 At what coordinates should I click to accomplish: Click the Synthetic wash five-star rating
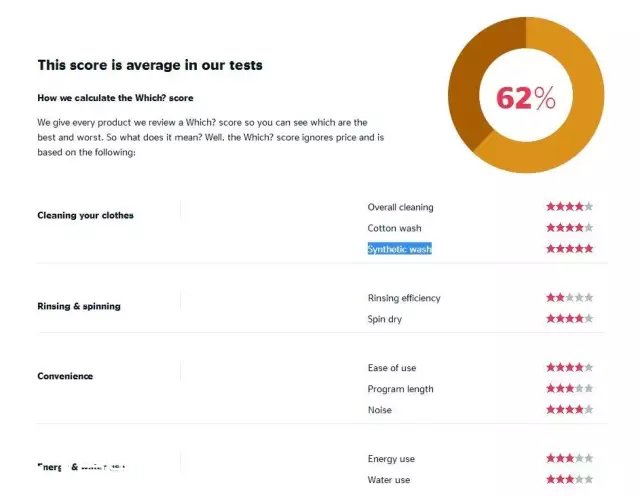click(569, 249)
